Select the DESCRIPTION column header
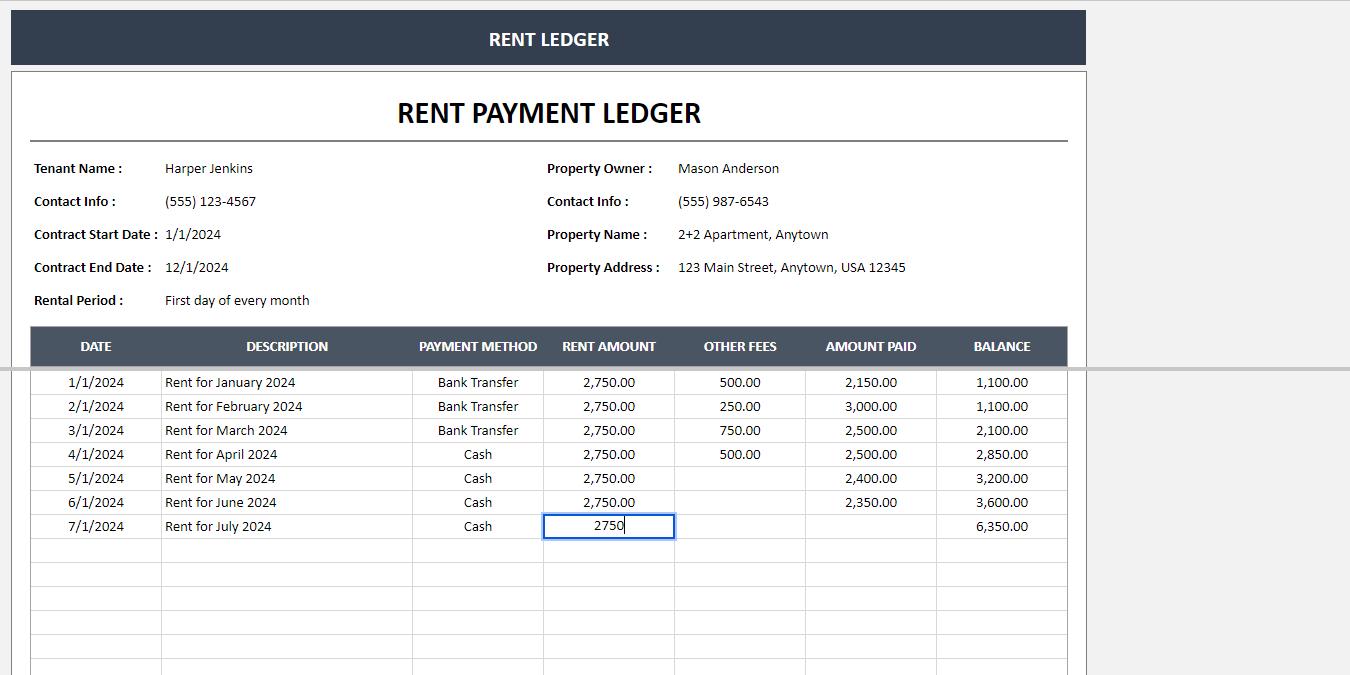The image size is (1350, 675). (x=287, y=346)
